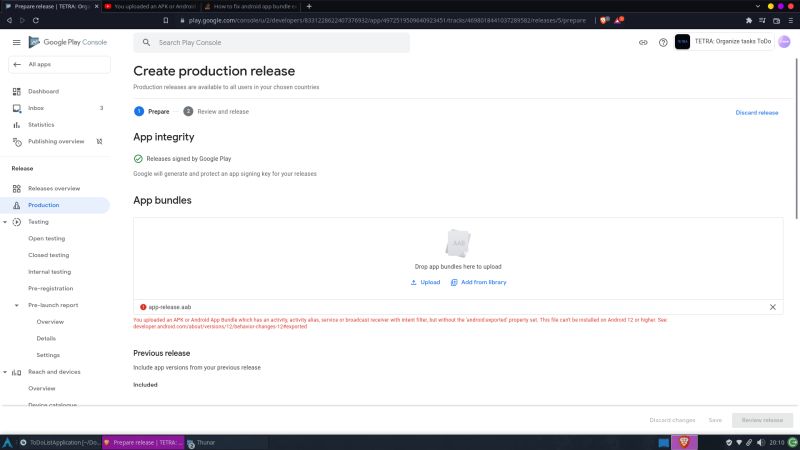Viewport: 800px width, 450px height.
Task: Open the developer.android.com error link
Action: click(x=220, y=327)
